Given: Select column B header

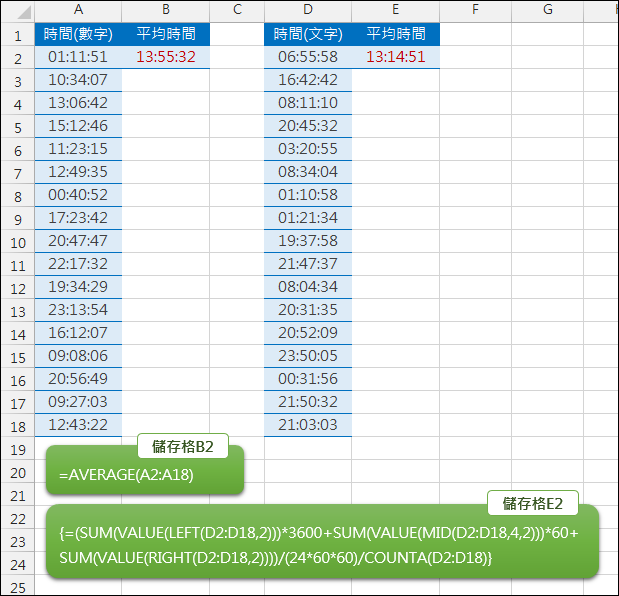Looking at the screenshot, I should (166, 9).
